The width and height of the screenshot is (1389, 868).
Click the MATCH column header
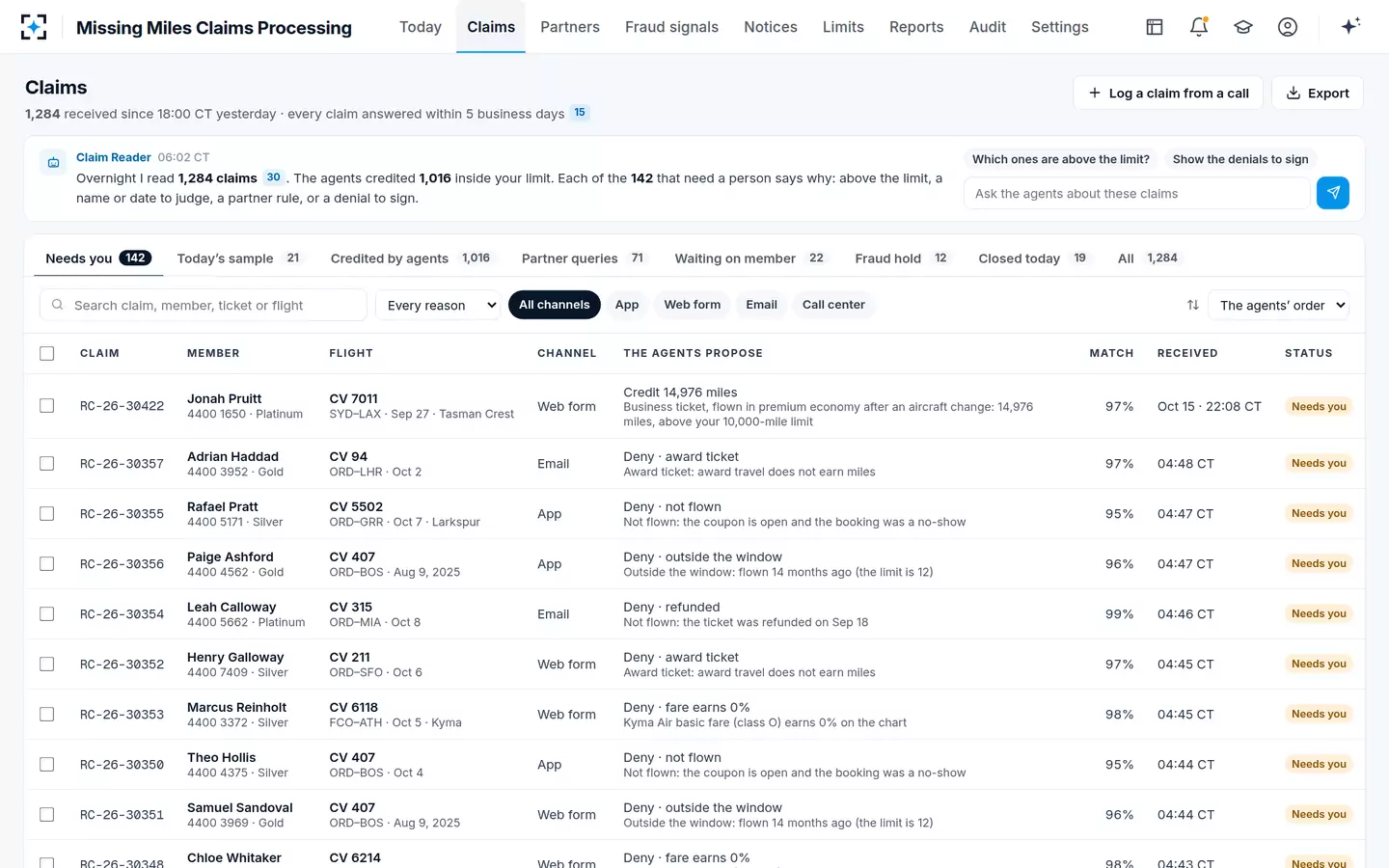(x=1111, y=353)
